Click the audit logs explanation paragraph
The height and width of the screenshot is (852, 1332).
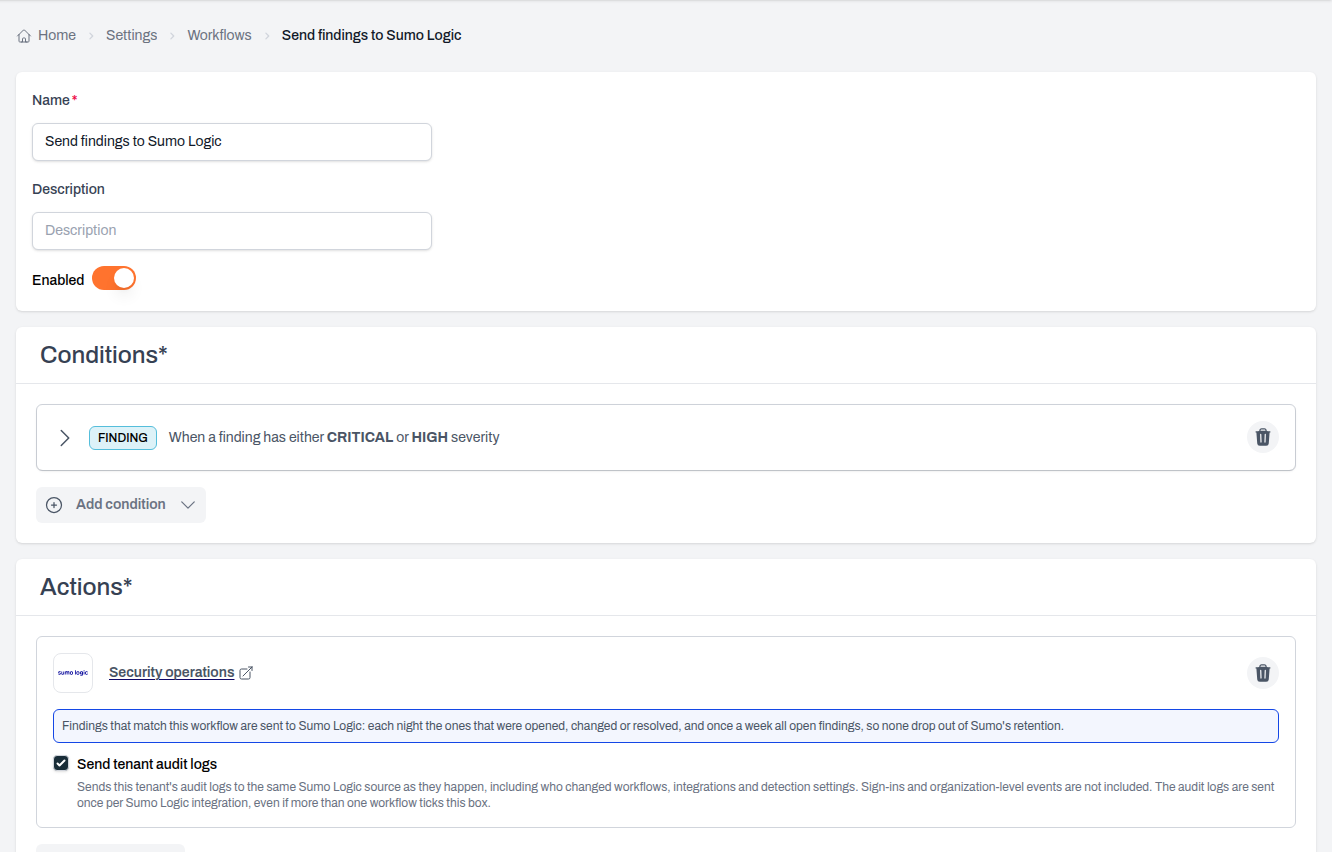pos(676,795)
